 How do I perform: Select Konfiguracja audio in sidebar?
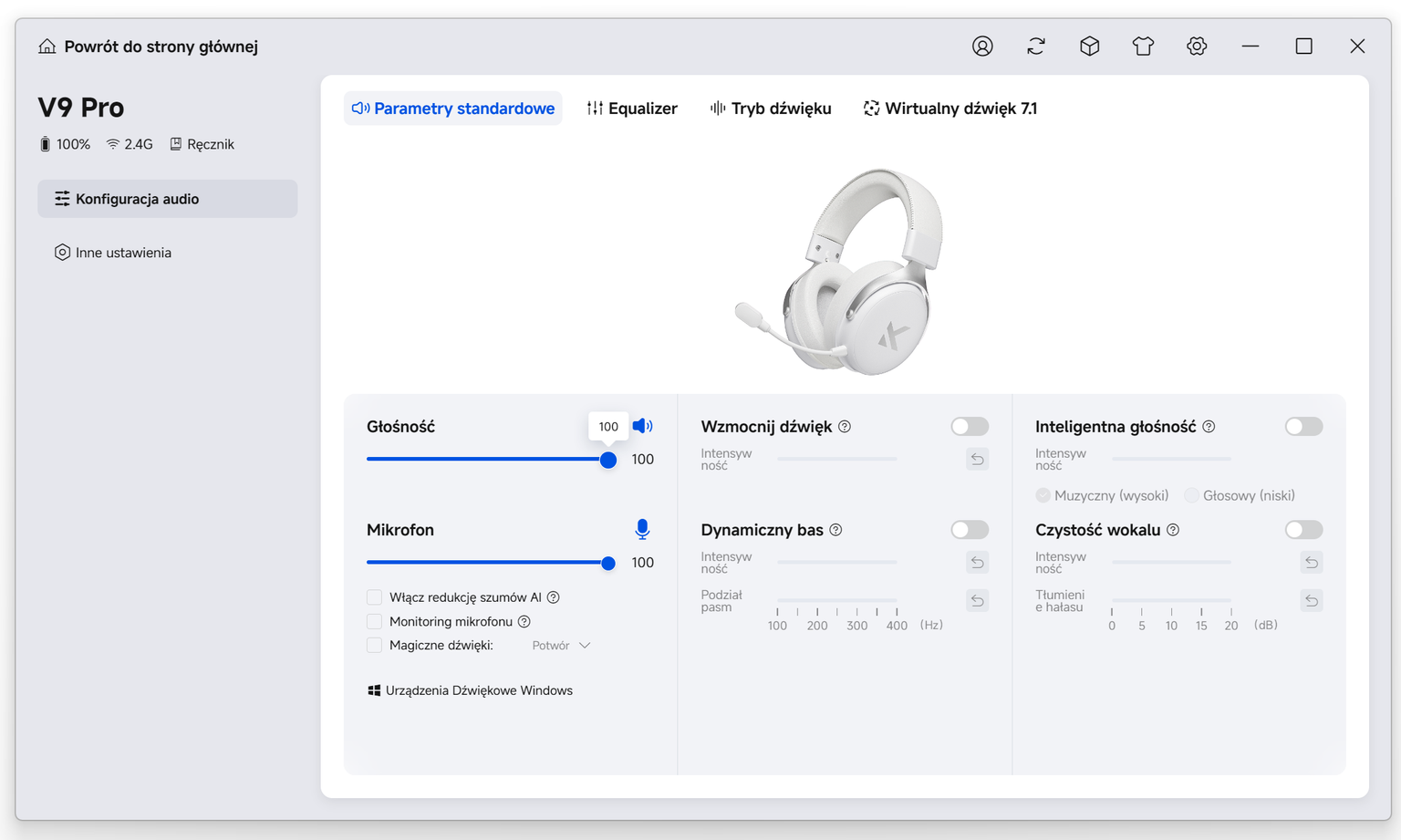(168, 199)
